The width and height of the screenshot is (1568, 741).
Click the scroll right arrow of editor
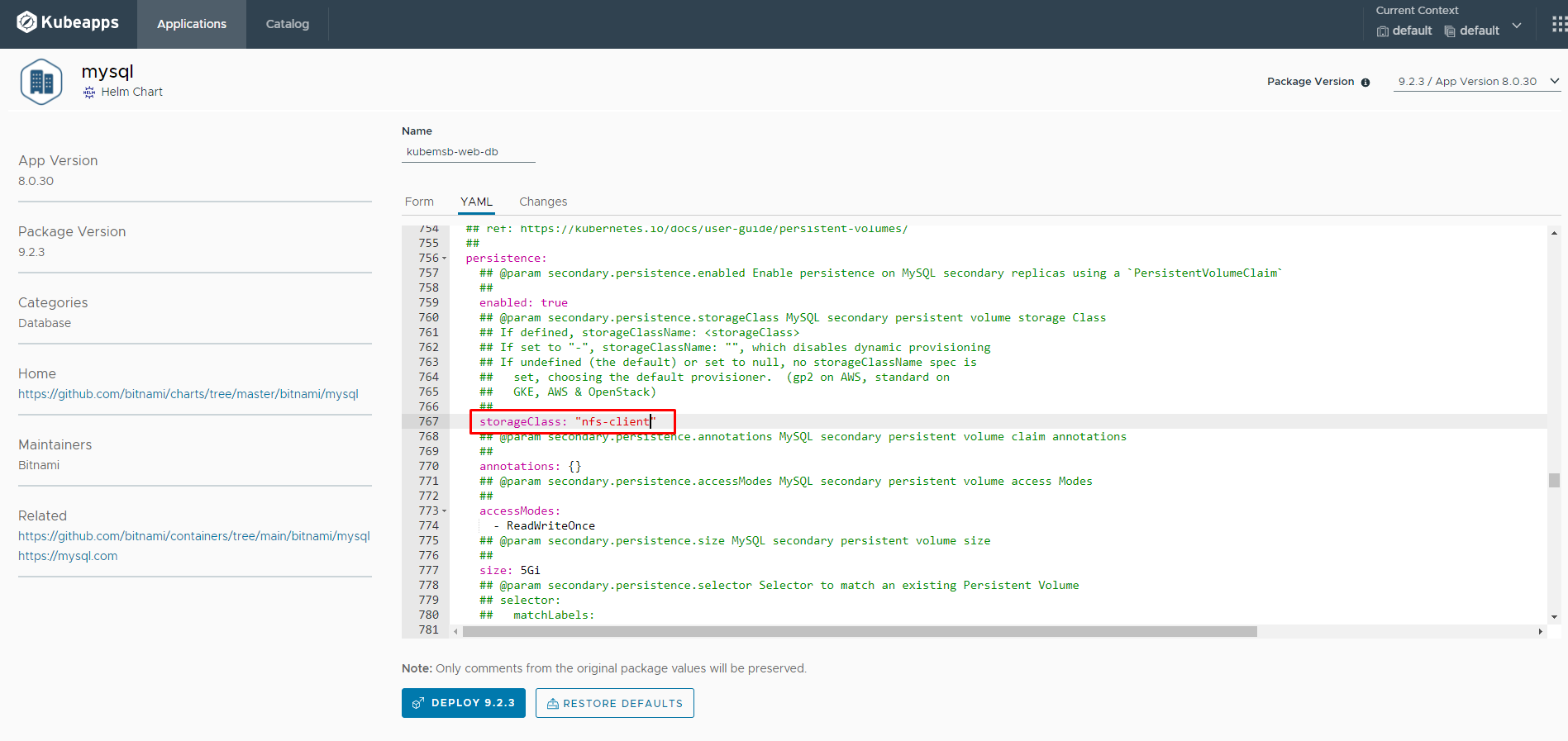1540,631
